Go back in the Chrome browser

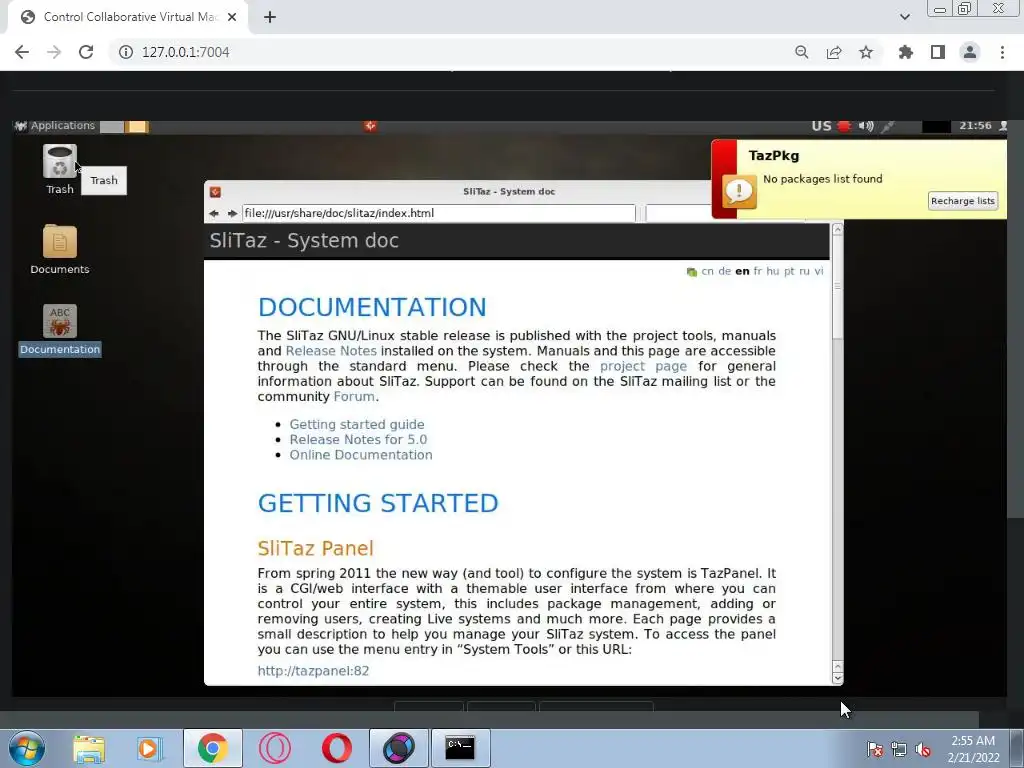pyautogui.click(x=22, y=52)
